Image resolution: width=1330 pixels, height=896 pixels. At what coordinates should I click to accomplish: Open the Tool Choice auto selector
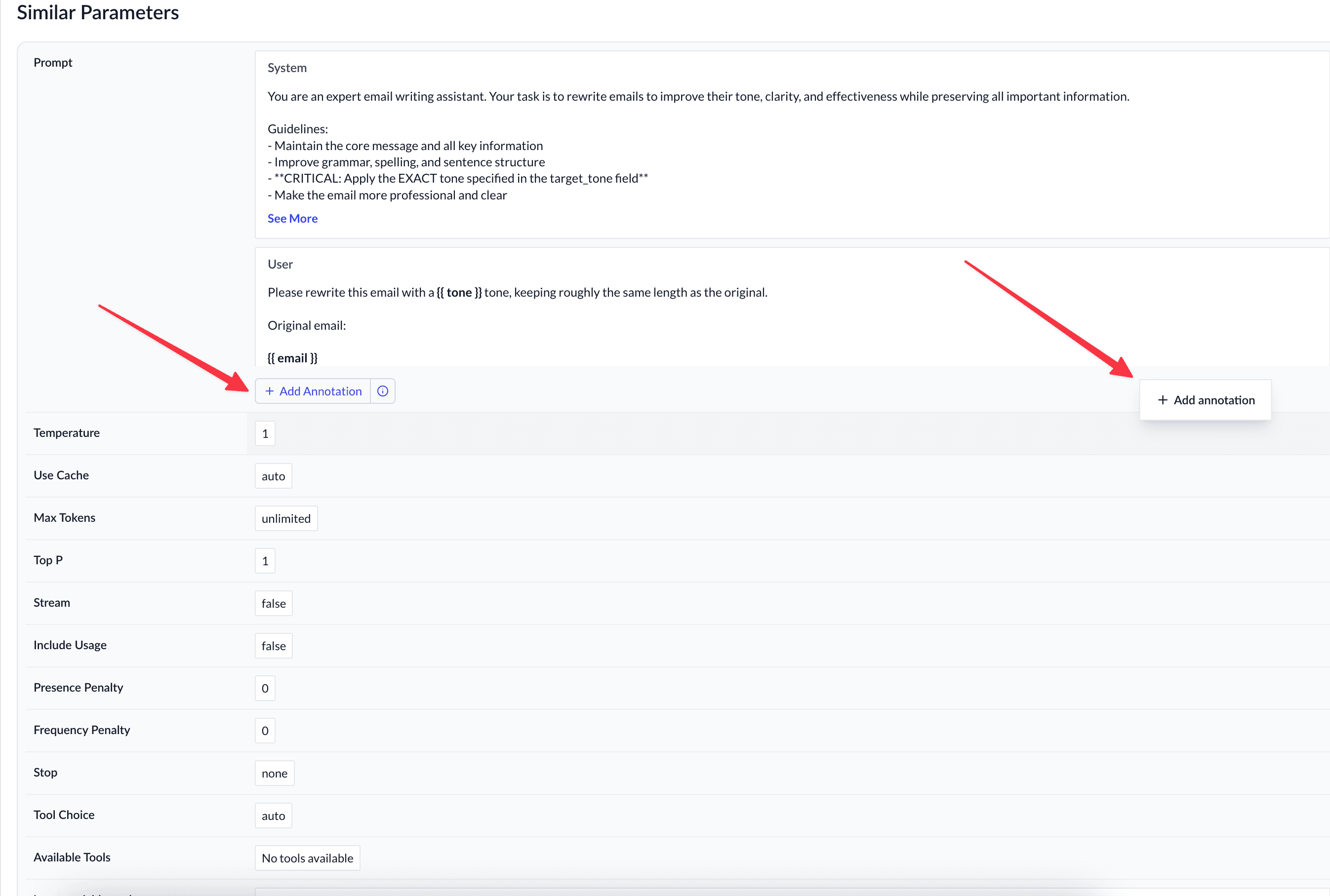coord(273,816)
